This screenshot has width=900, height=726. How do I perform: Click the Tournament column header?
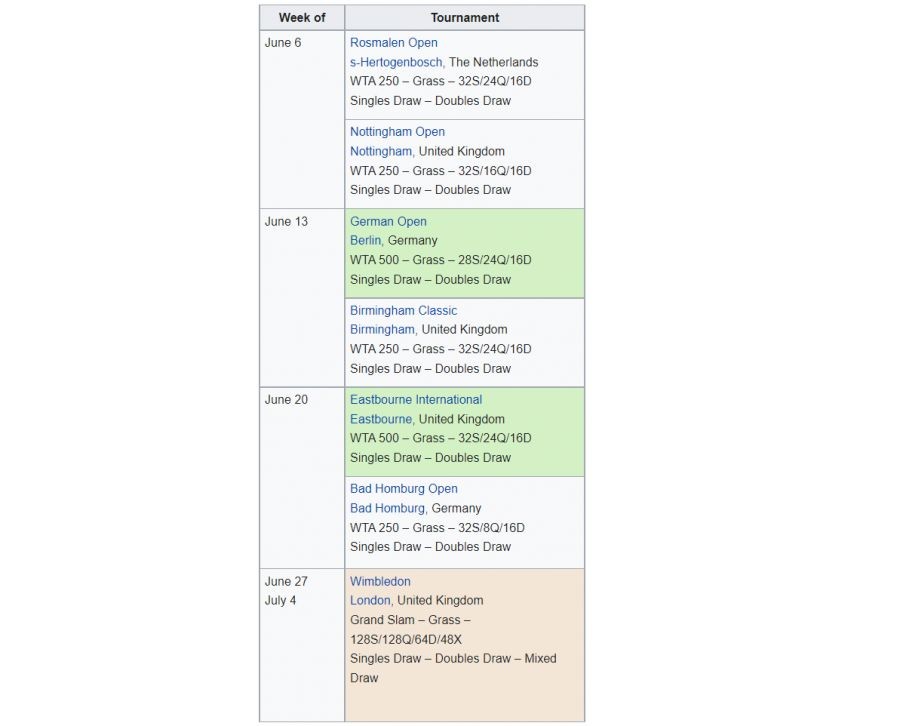click(464, 18)
